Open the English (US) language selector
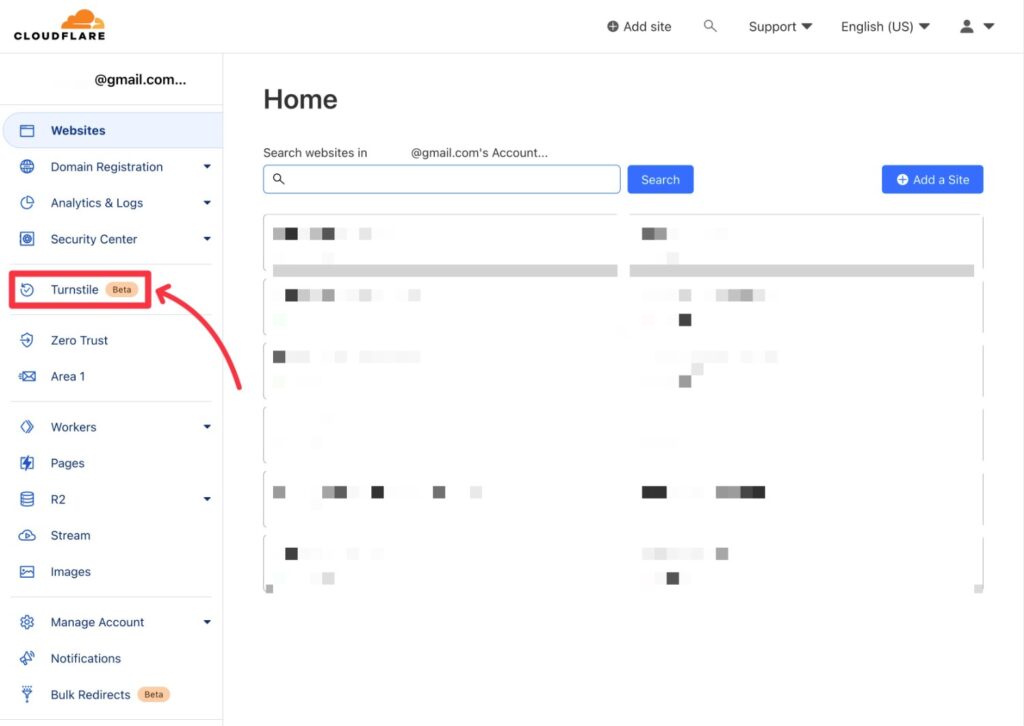The width and height of the screenshot is (1024, 726). point(884,26)
